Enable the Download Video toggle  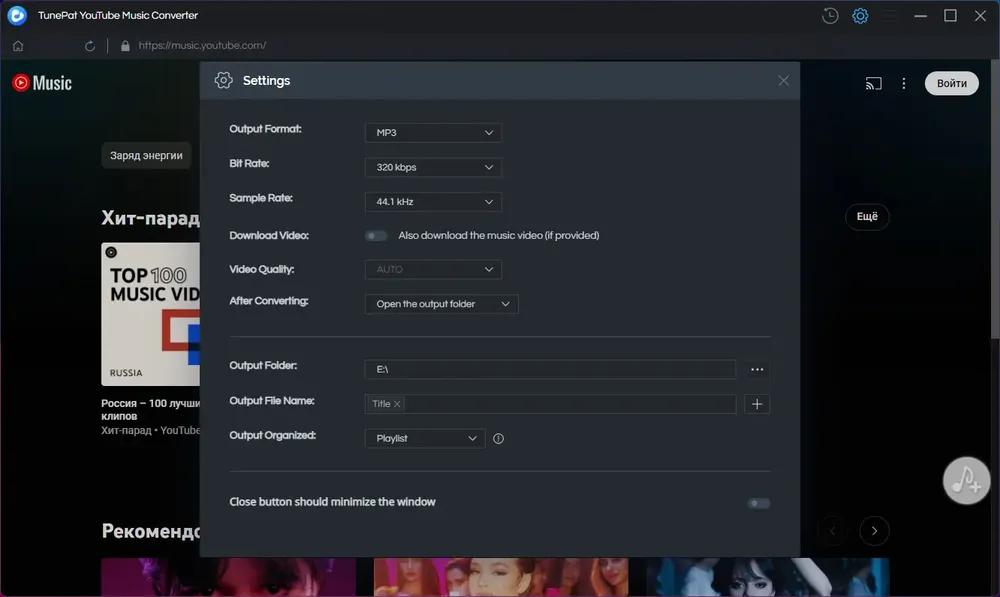[376, 236]
